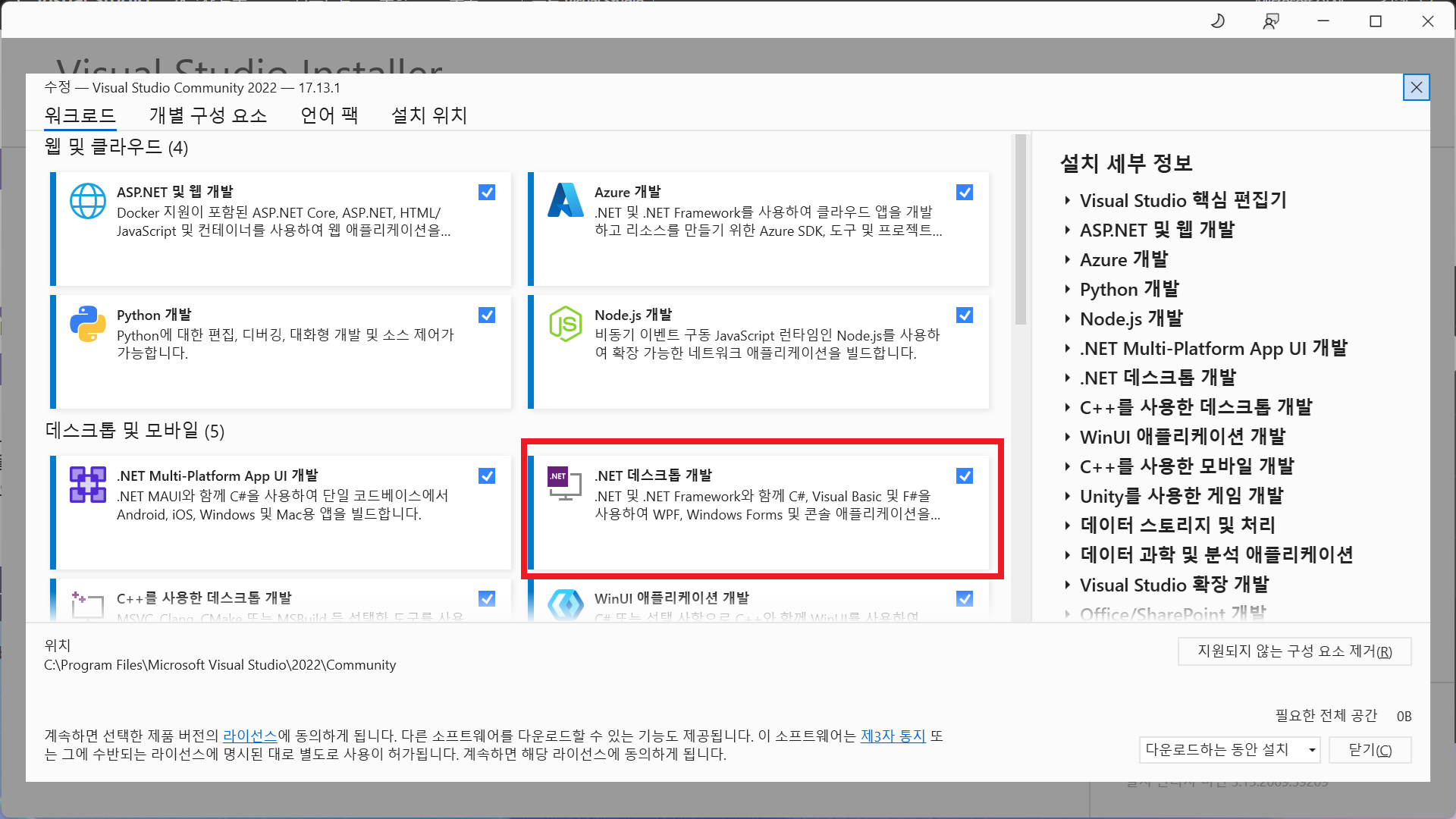
Task: Click the .NET desktop monitor icon
Action: (x=565, y=484)
